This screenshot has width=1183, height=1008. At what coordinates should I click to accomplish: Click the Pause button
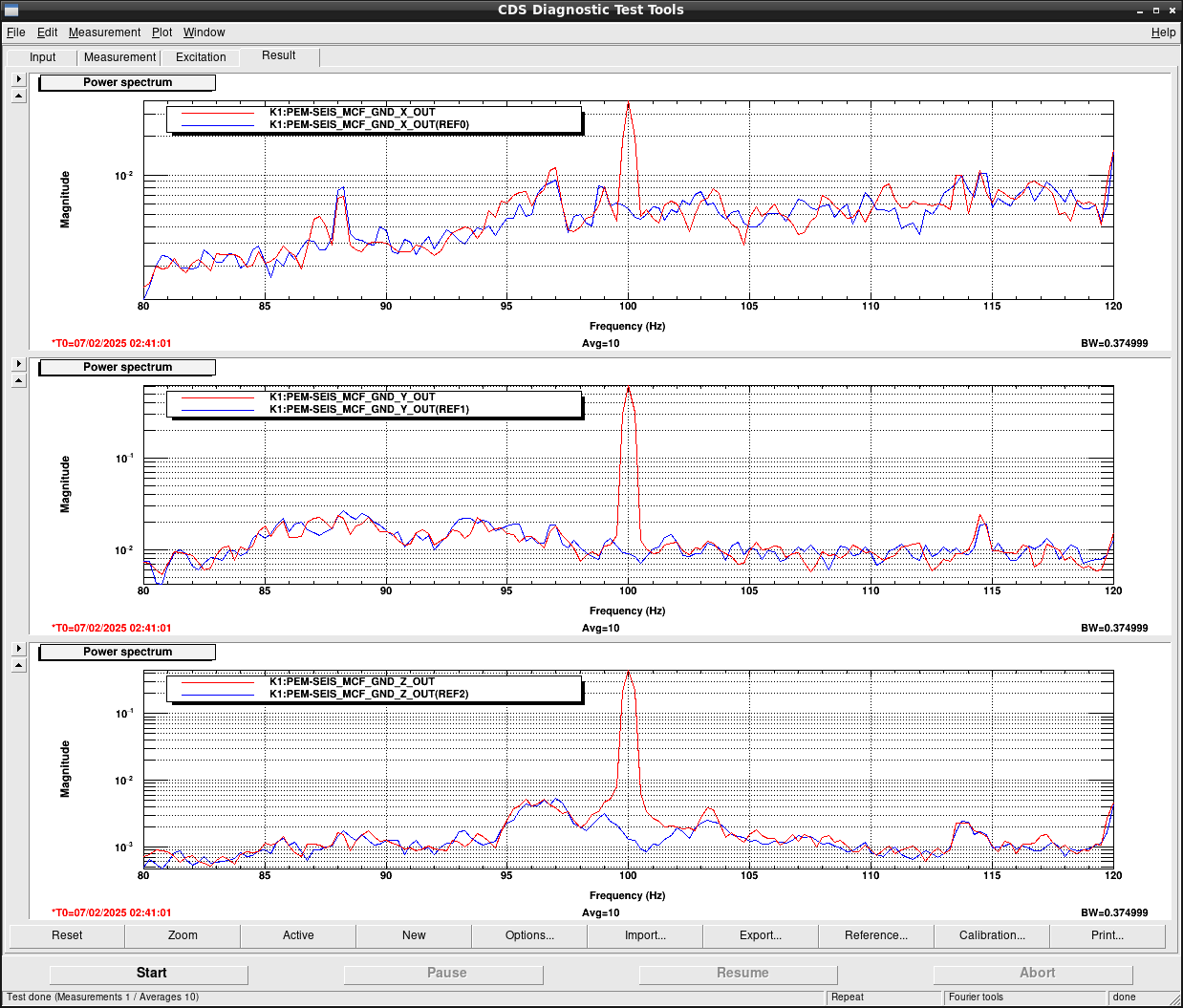pyautogui.click(x=444, y=974)
